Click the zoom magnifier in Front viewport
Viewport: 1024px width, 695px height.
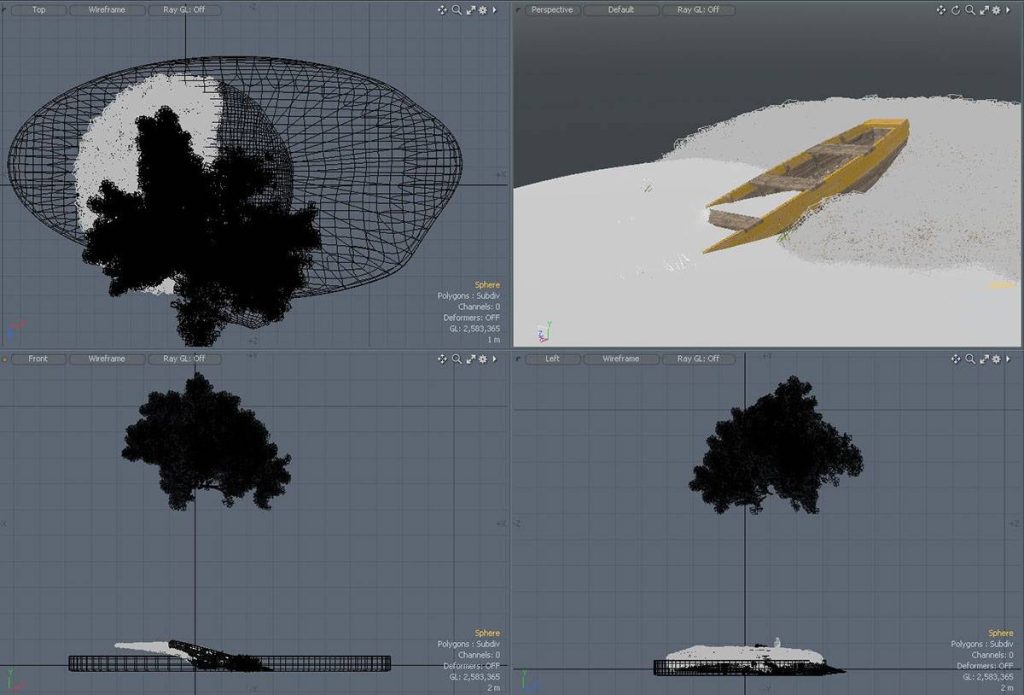(456, 359)
